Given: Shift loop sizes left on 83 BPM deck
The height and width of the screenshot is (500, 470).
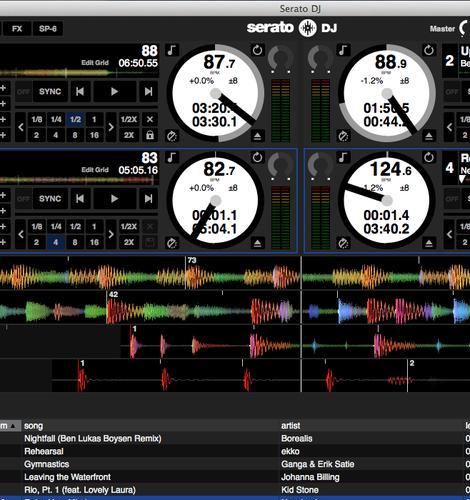Looking at the screenshot, I should point(21,234).
